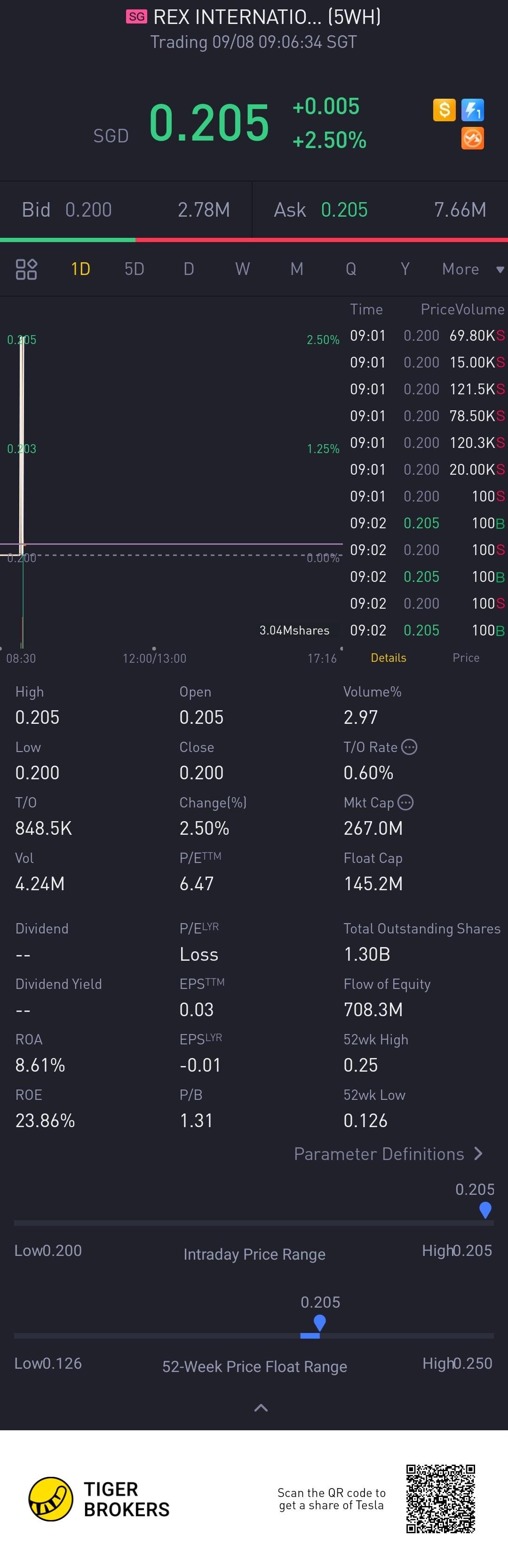Select the Details trade list tab
This screenshot has width=508, height=1568.
389,658
